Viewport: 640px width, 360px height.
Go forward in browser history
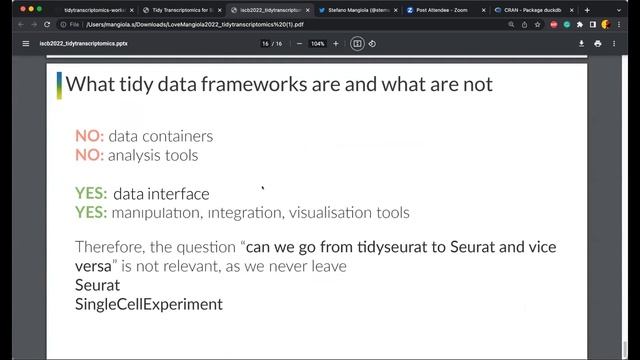(34, 24)
